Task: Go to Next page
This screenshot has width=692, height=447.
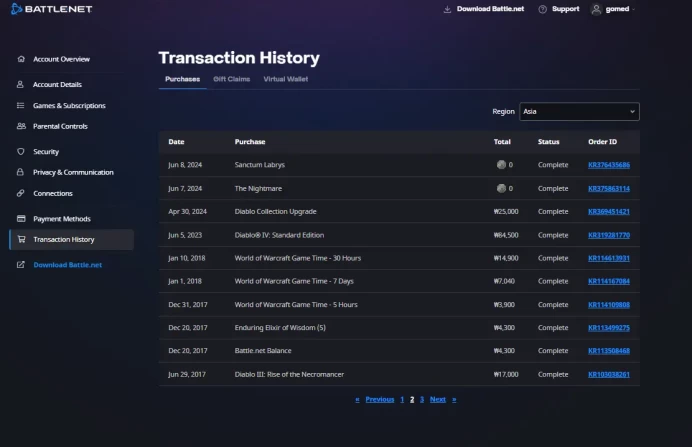Action: tap(438, 399)
